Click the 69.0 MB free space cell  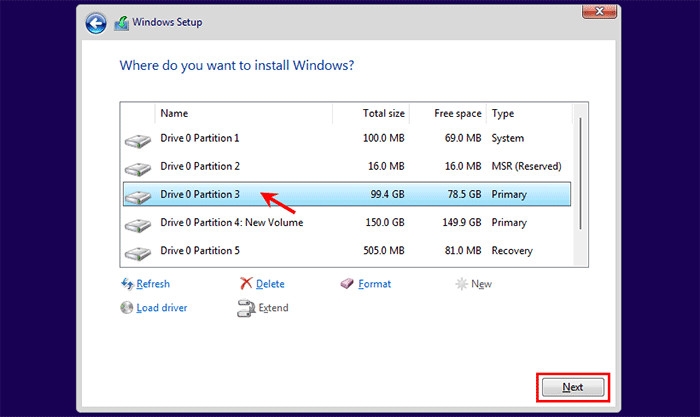click(x=463, y=138)
